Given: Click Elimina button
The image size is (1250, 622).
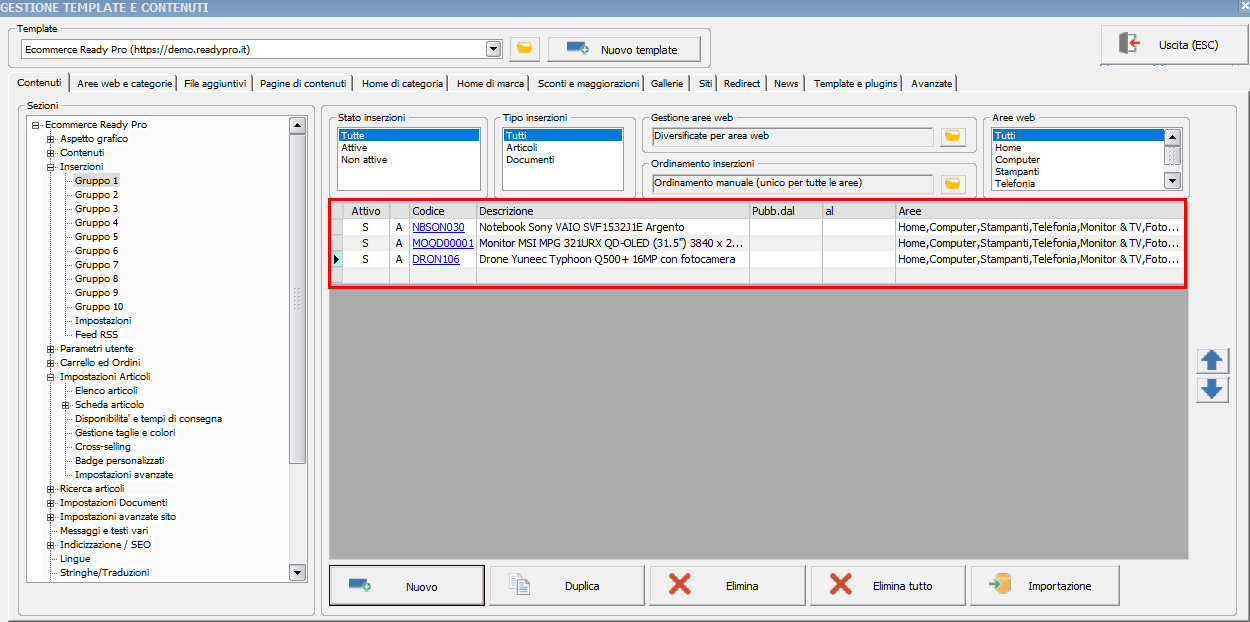Looking at the screenshot, I should pyautogui.click(x=727, y=586).
